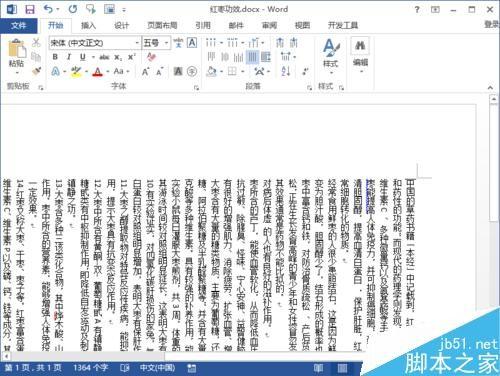Click 中文(中国) language in status bar
This screenshot has height=376, width=500.
[x=157, y=368]
